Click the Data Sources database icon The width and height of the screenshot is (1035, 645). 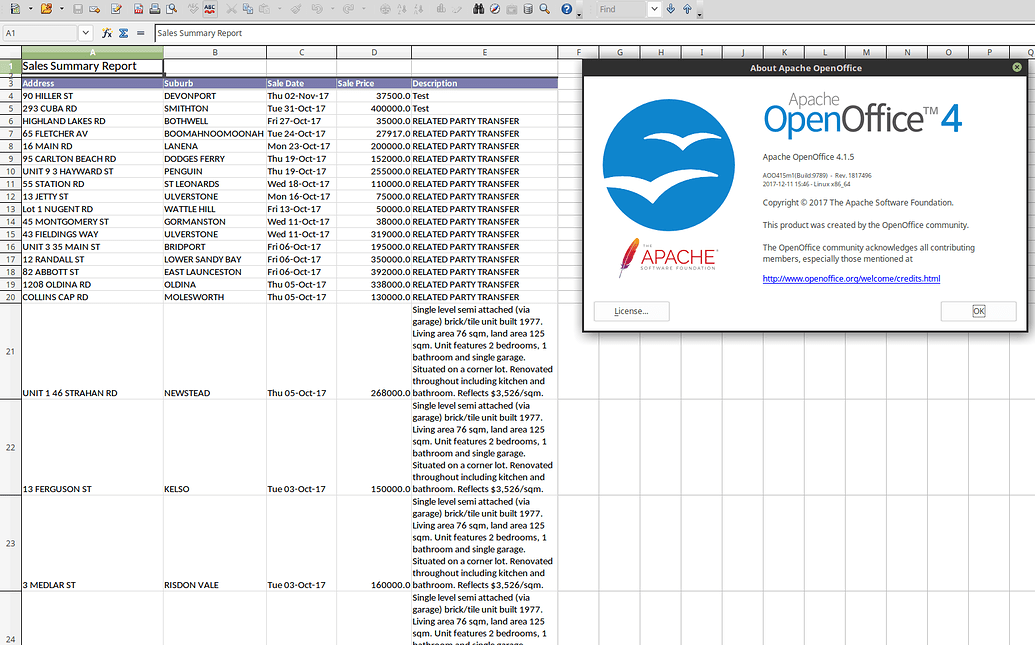[528, 9]
